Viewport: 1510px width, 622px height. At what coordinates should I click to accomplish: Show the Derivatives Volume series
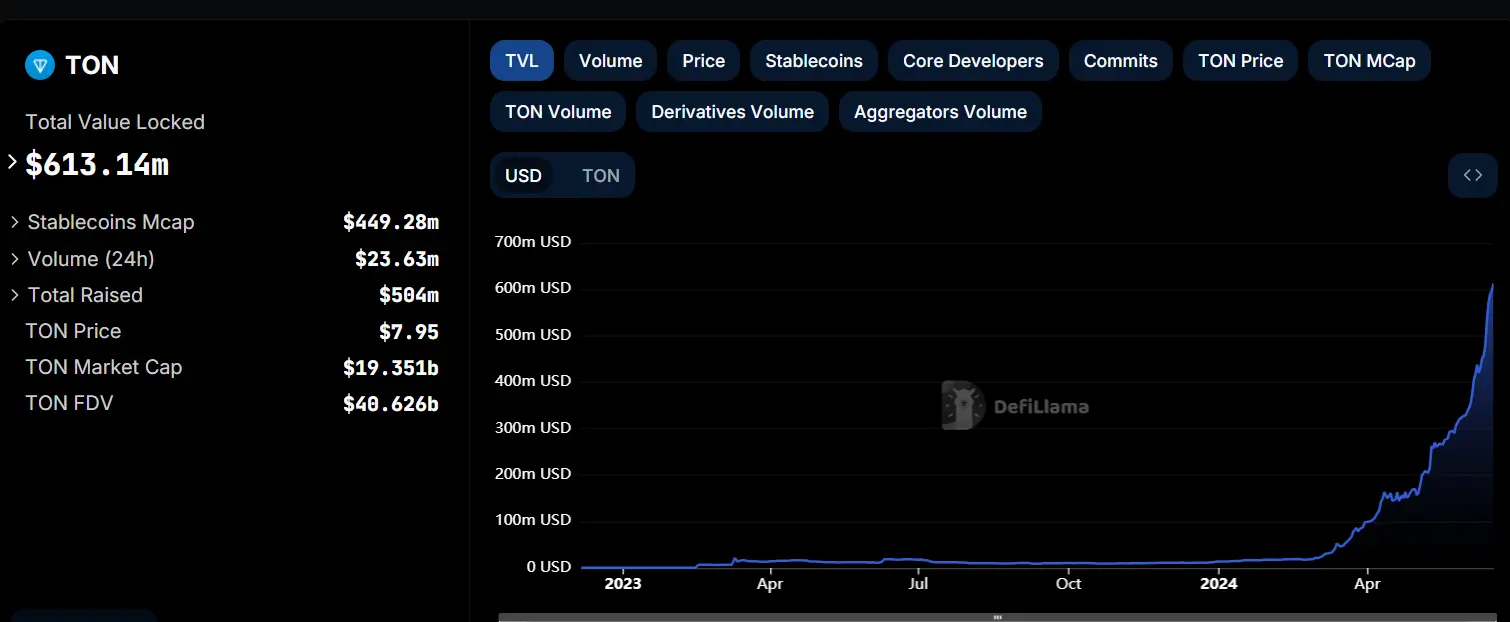point(732,112)
